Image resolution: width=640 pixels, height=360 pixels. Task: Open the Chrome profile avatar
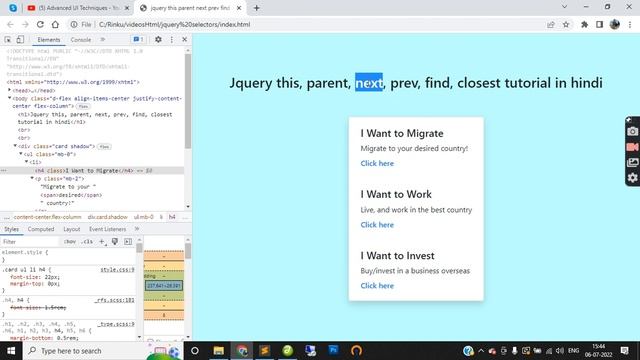pos(615,24)
